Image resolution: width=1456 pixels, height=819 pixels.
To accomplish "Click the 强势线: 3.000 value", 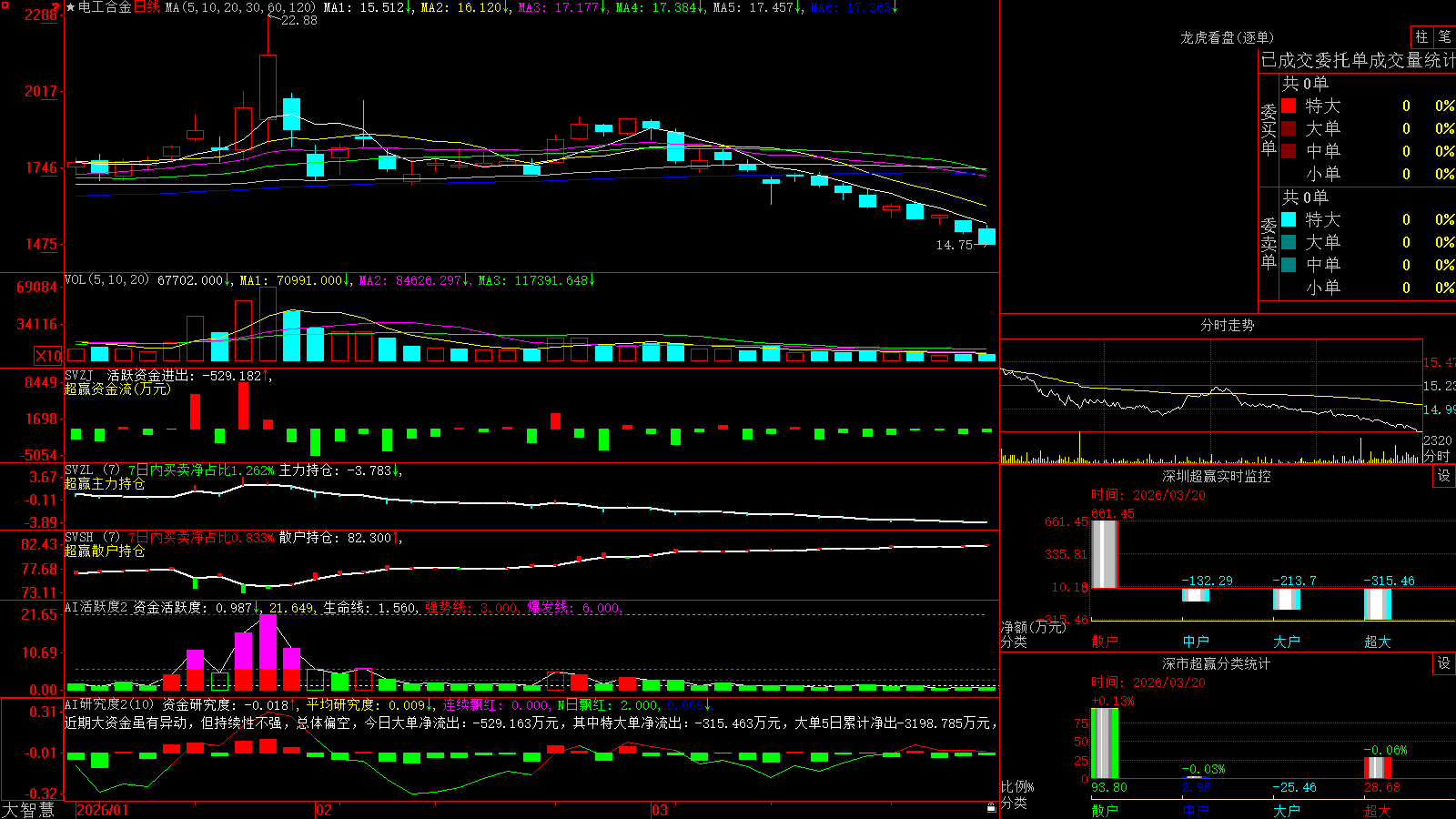I will click(x=472, y=607).
